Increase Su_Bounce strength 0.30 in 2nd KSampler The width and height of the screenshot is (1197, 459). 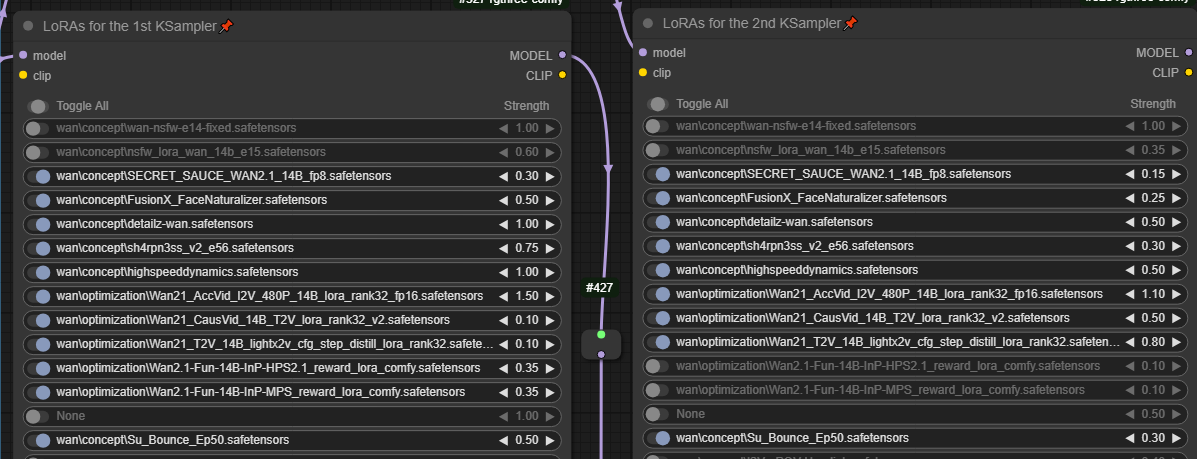[1176, 438]
